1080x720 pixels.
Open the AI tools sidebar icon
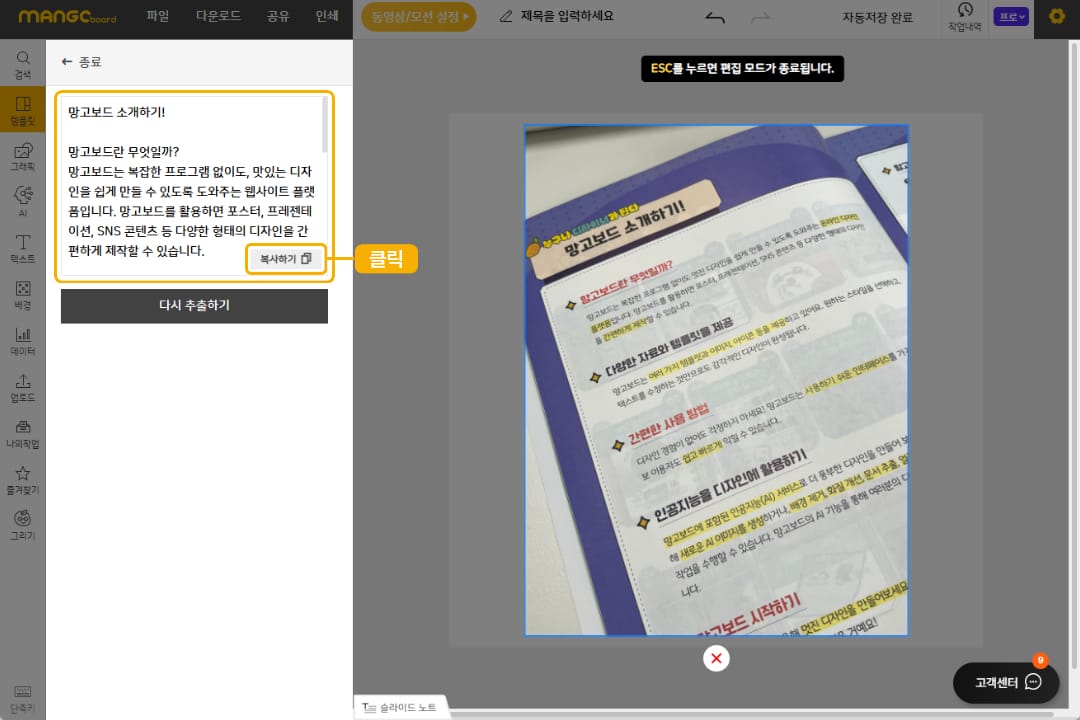23,202
